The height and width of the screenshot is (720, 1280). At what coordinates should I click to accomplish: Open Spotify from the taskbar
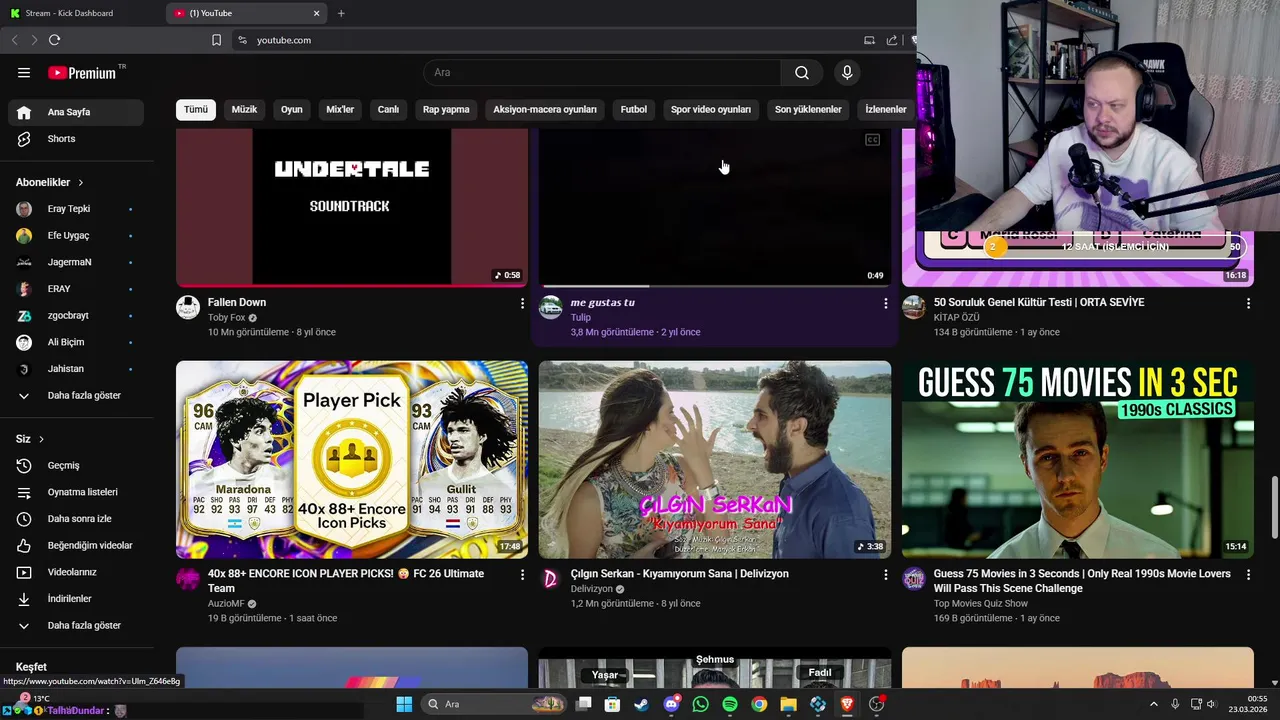730,704
